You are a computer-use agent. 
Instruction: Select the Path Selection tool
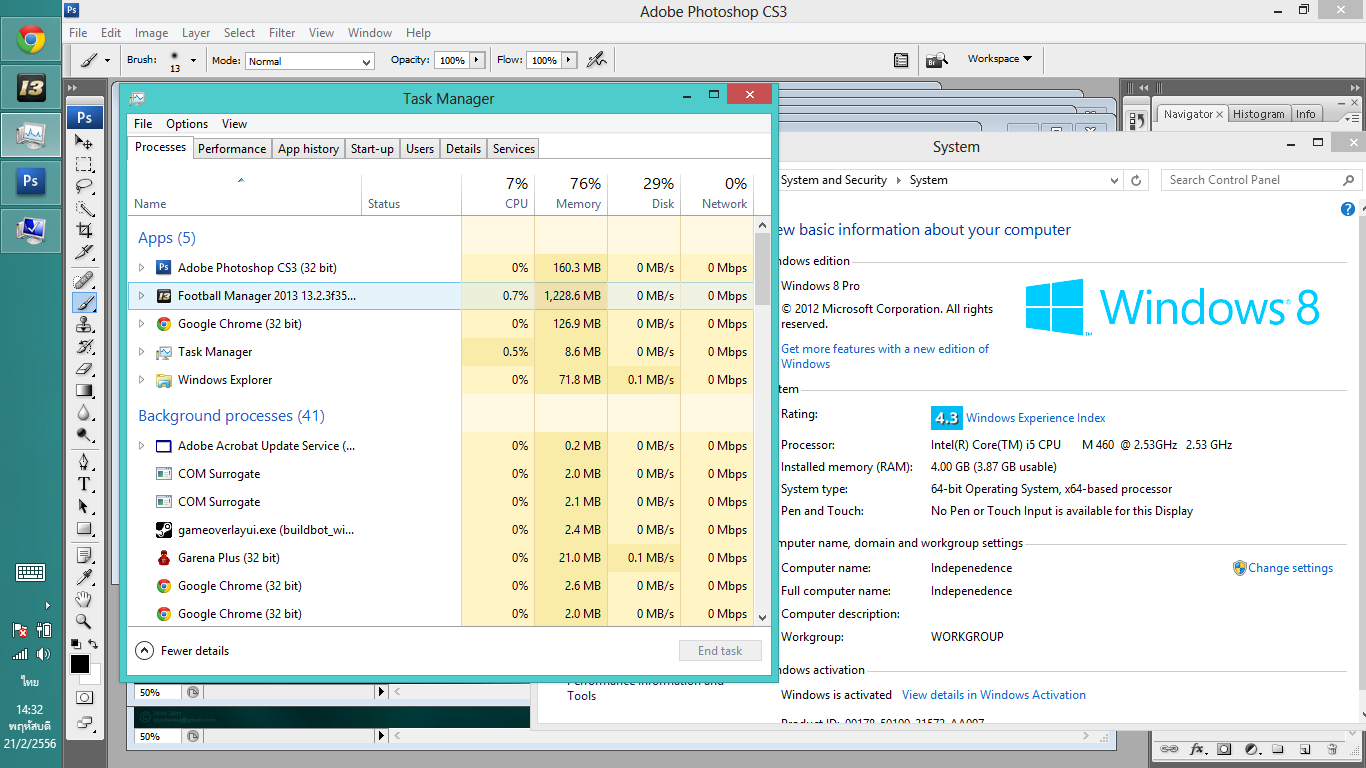pos(85,506)
